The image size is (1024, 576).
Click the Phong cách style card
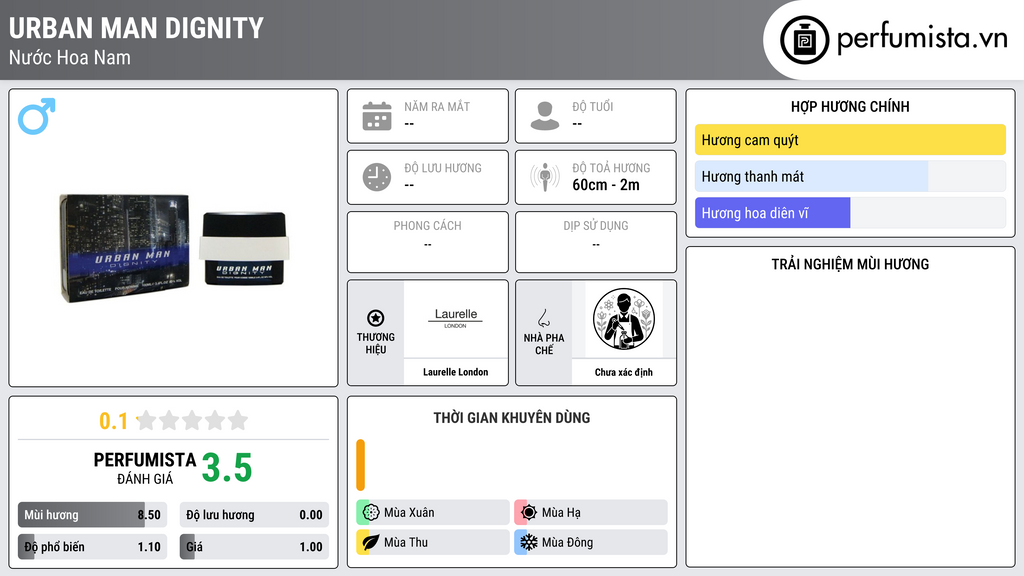point(428,242)
